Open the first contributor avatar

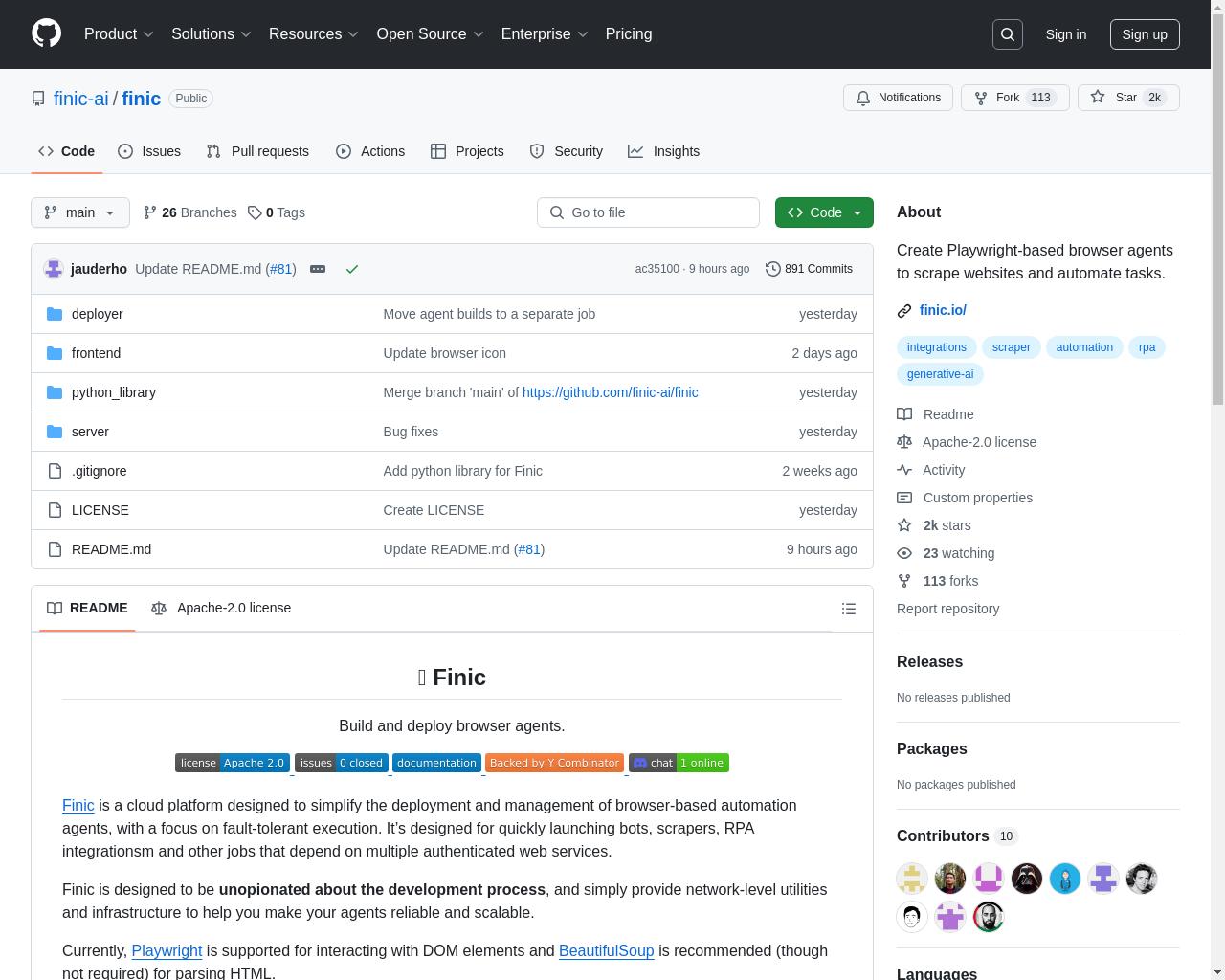(912, 879)
